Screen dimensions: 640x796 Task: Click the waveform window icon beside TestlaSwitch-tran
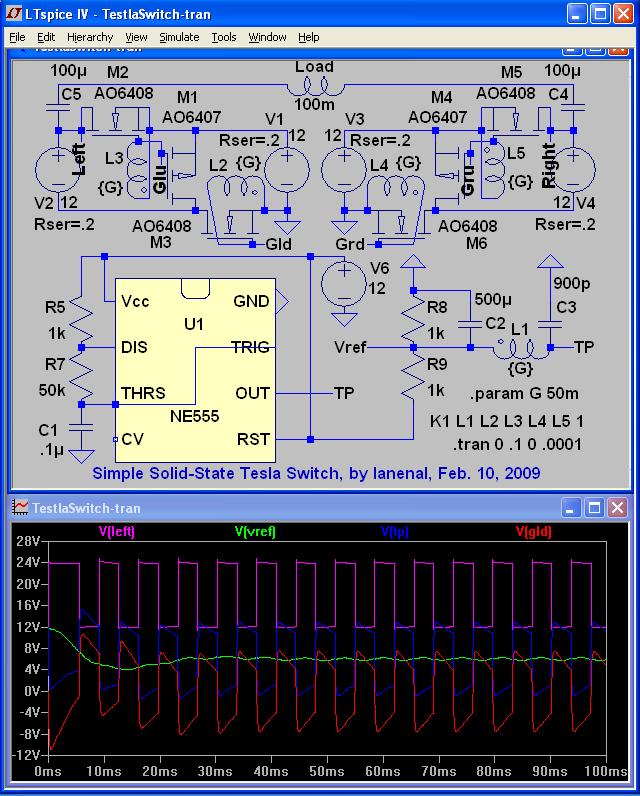coord(20,507)
